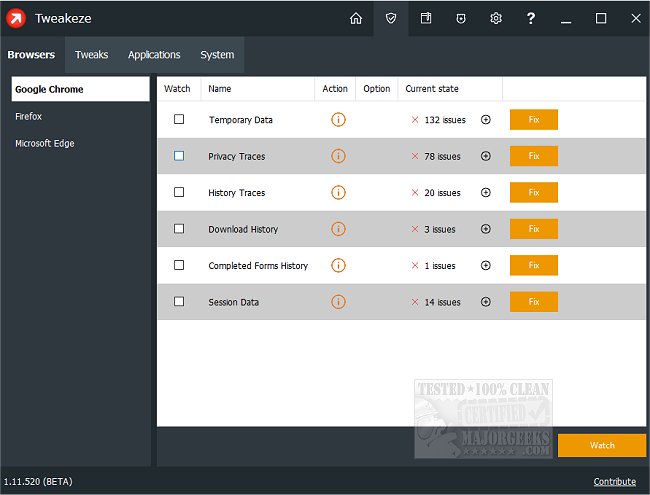Fix Completed Forms History issues
This screenshot has width=650, height=495.
tap(534, 265)
